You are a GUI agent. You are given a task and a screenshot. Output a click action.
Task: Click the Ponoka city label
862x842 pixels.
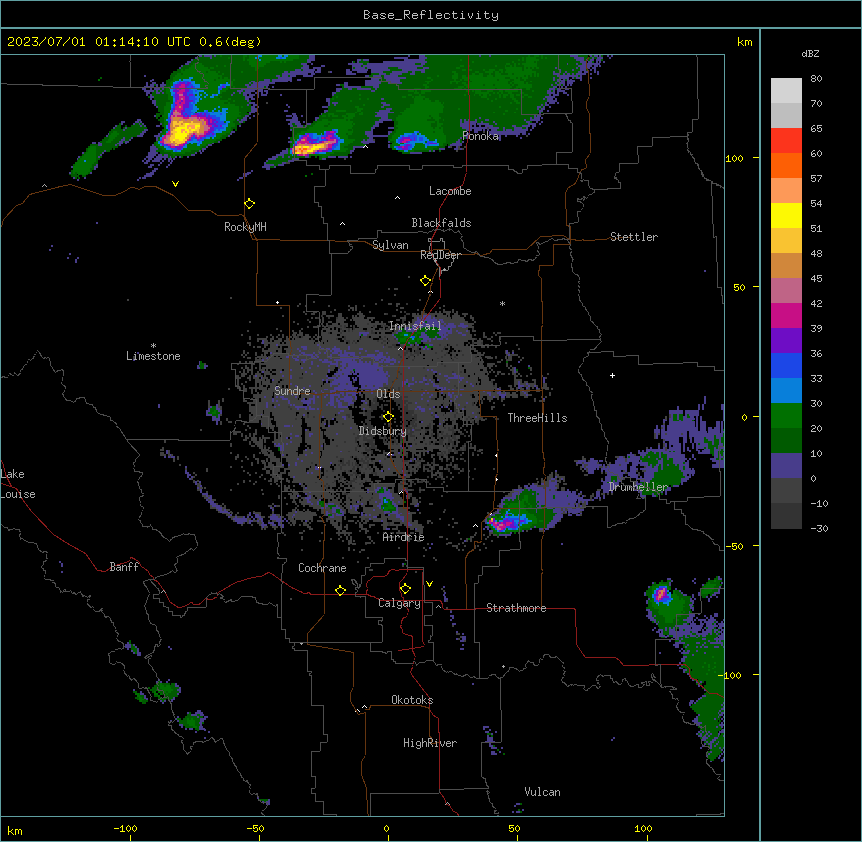click(x=480, y=136)
